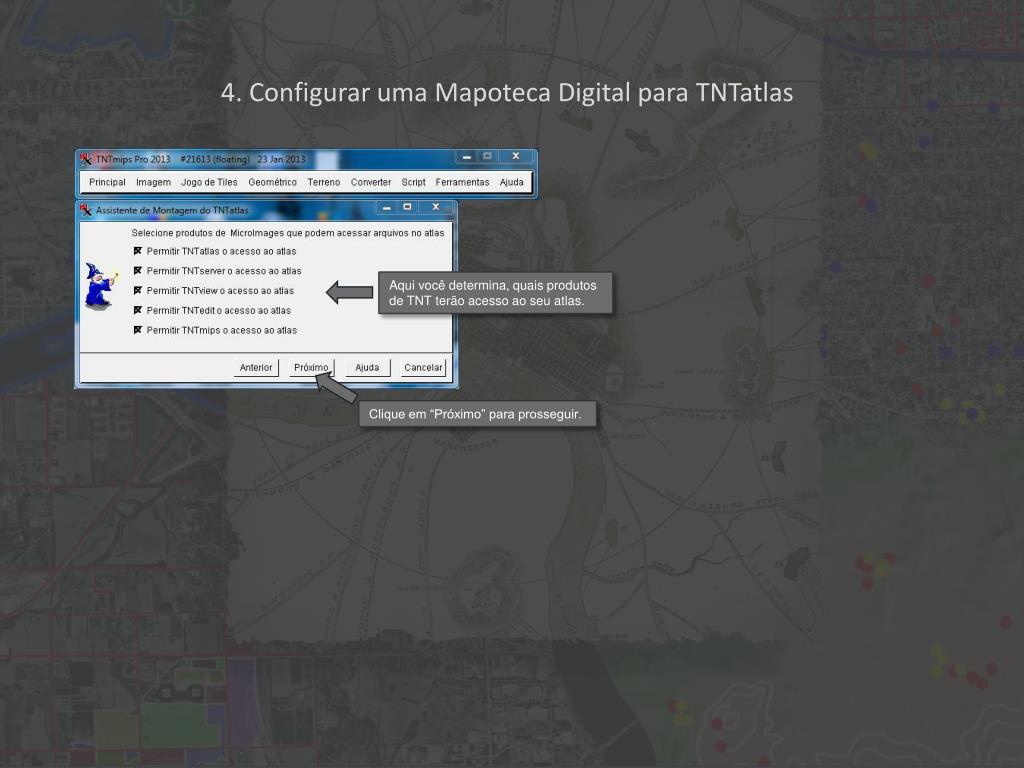Close the Assistente de Montagem window

pyautogui.click(x=436, y=207)
